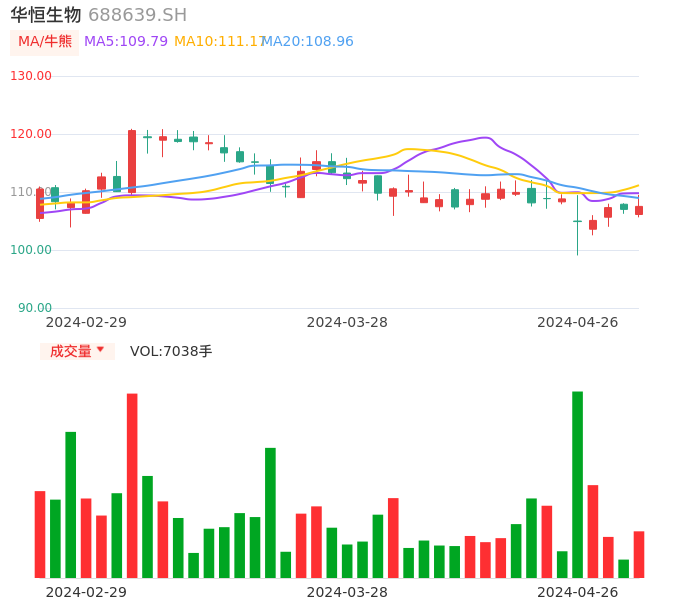
Task: Click the stock code 688639.SH
Action: (x=137, y=15)
